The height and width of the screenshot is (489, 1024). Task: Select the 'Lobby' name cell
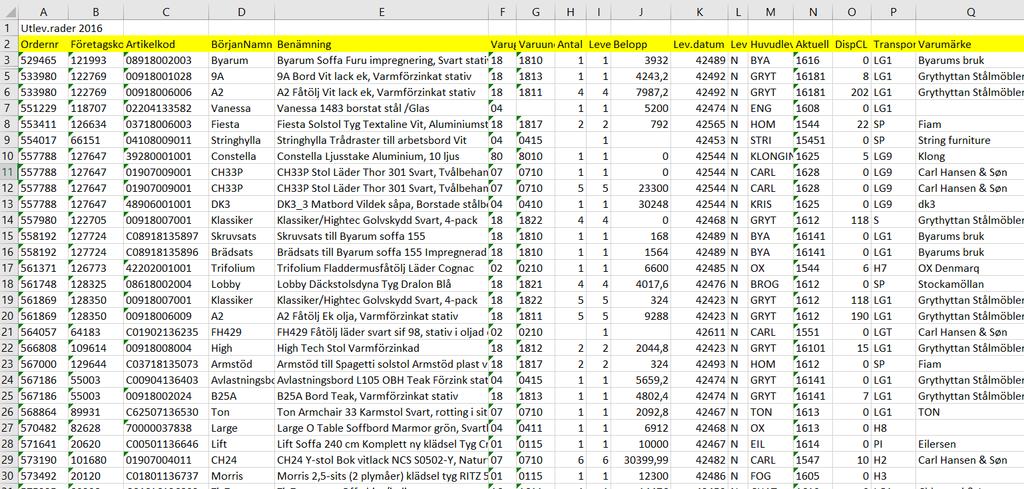pos(242,285)
